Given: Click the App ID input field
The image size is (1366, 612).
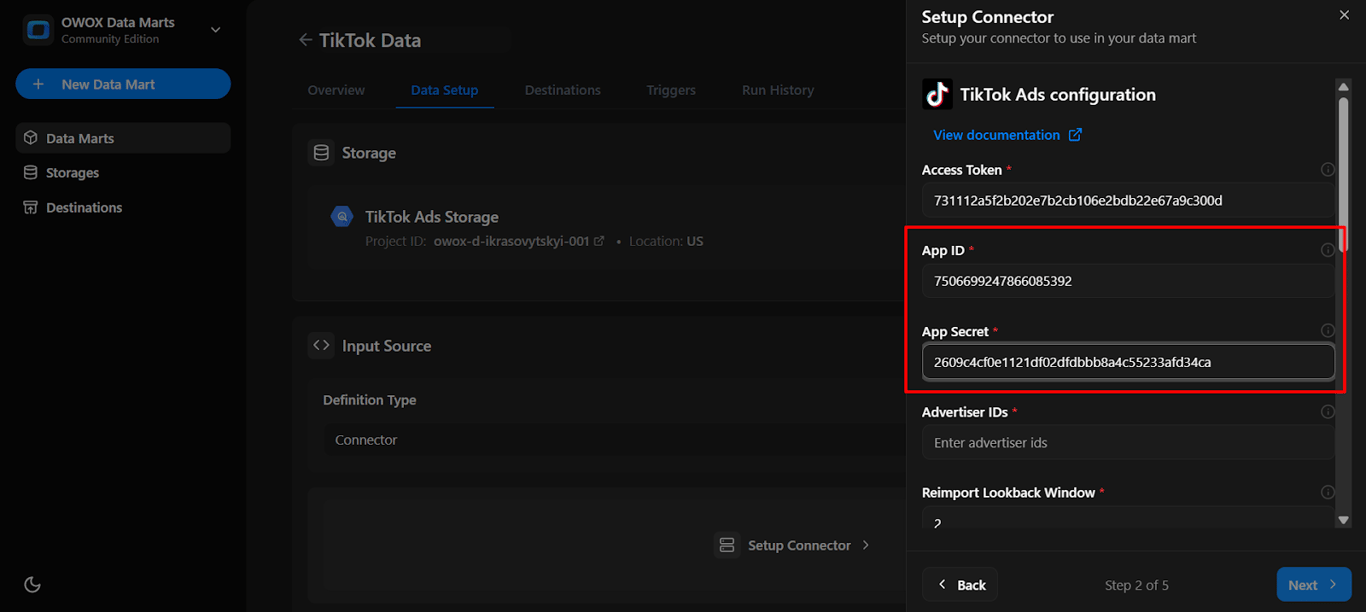Looking at the screenshot, I should point(1128,281).
